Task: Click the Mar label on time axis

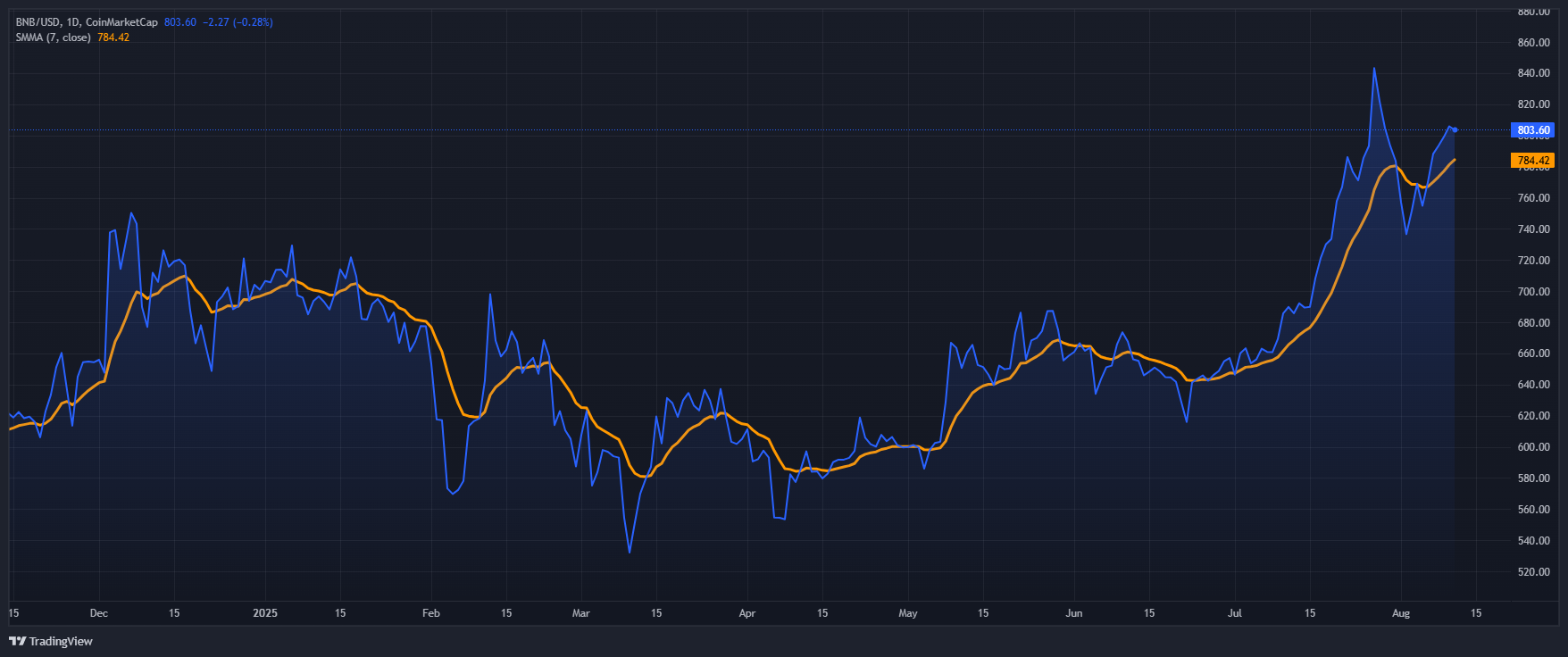Action: (x=581, y=613)
